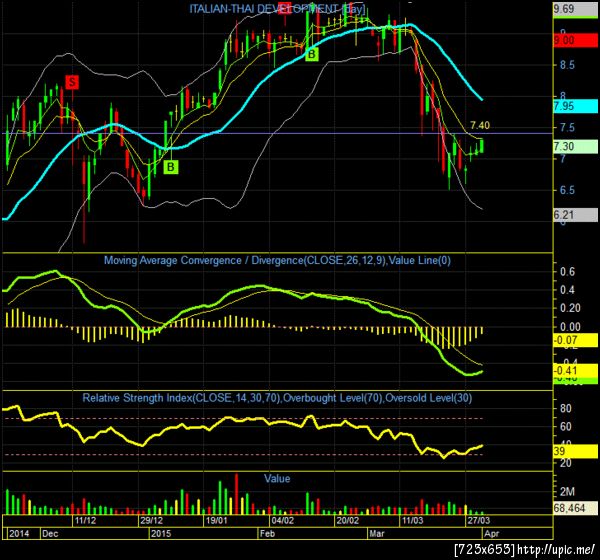
Task: Select the ITALIAN-THAI DEVELOPMENT chart title
Action: [277, 9]
